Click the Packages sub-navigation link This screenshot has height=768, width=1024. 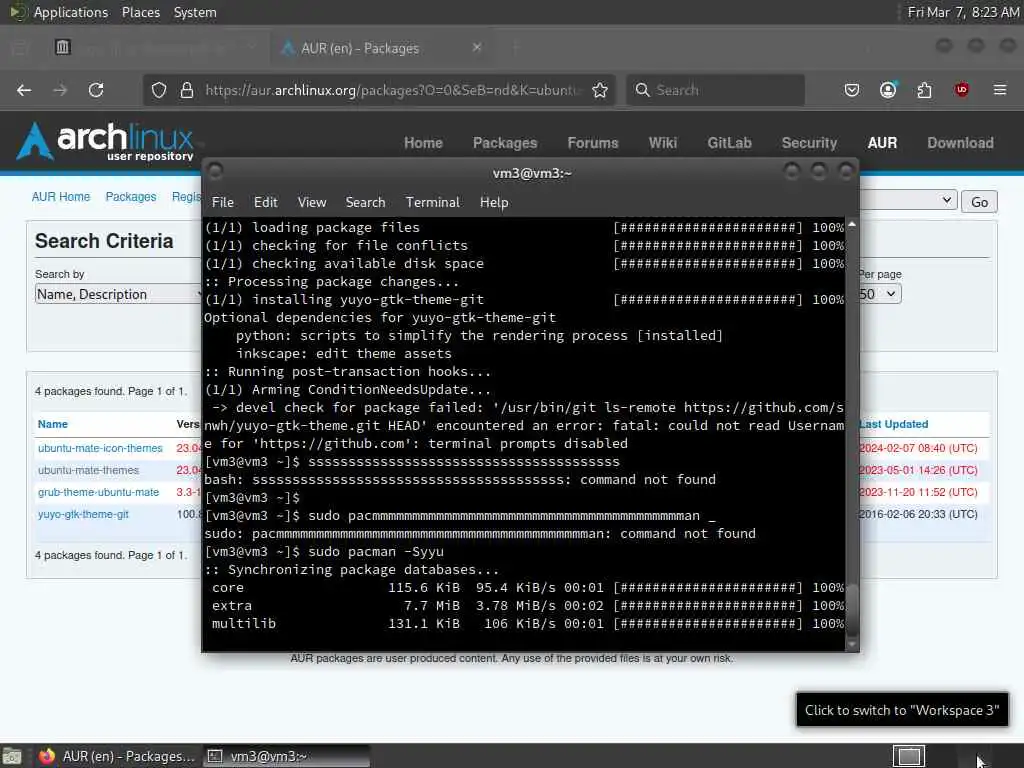point(131,197)
